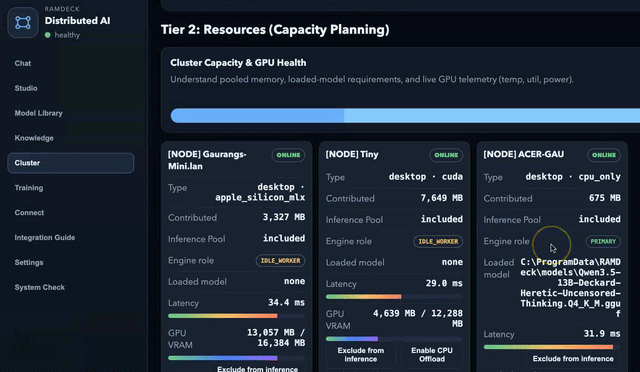640x372 pixels.
Task: Click Tiny node GPU VRAM bar
Action: point(394,339)
